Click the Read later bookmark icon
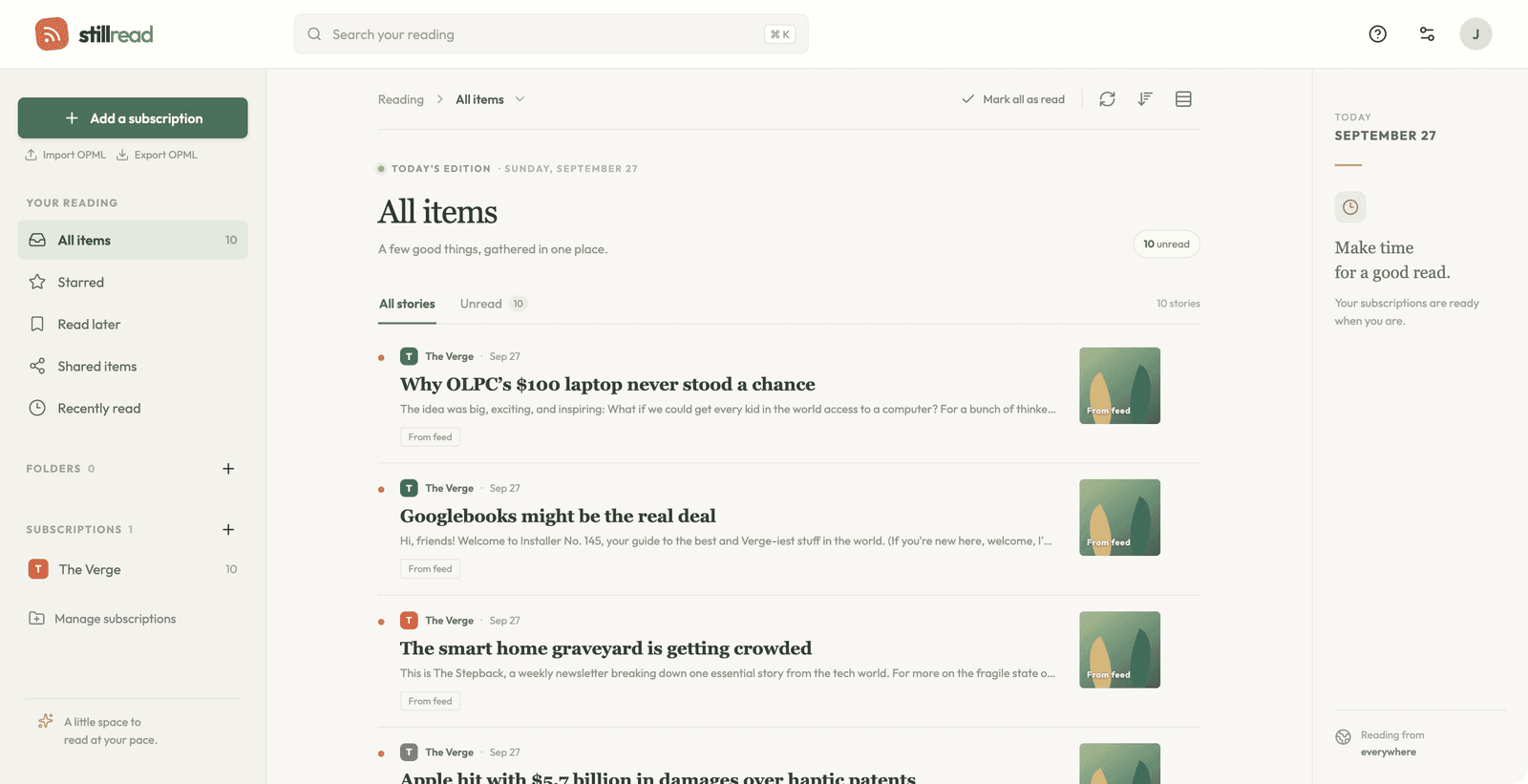 37,324
